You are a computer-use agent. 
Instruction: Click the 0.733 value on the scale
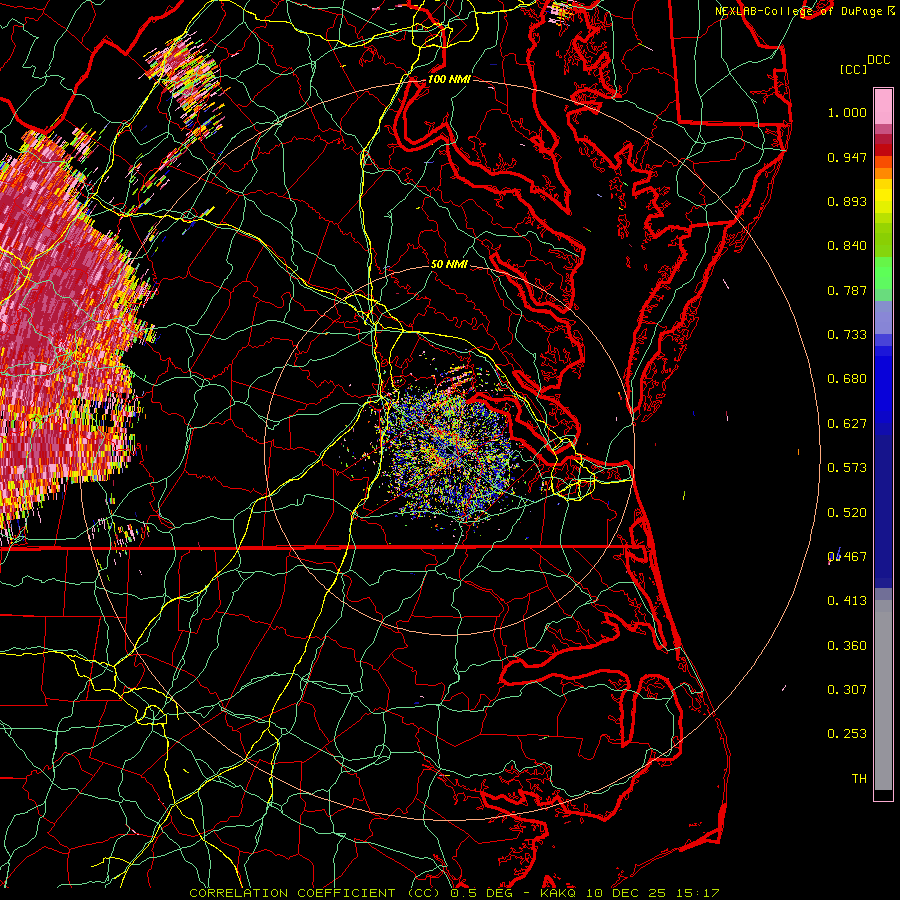[x=847, y=335]
